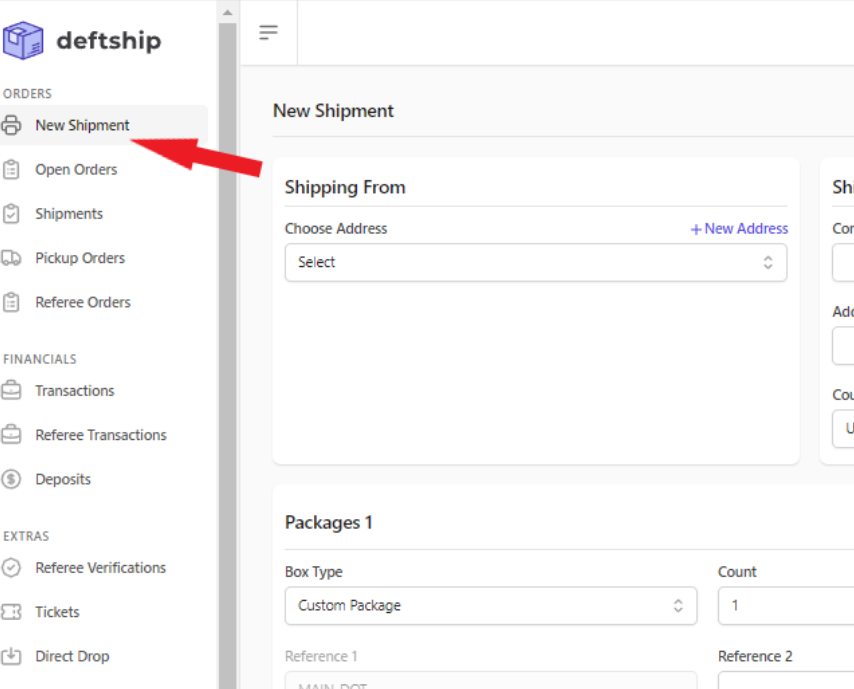
Task: Click the printer icon beside New Shipment
Action: (x=11, y=125)
